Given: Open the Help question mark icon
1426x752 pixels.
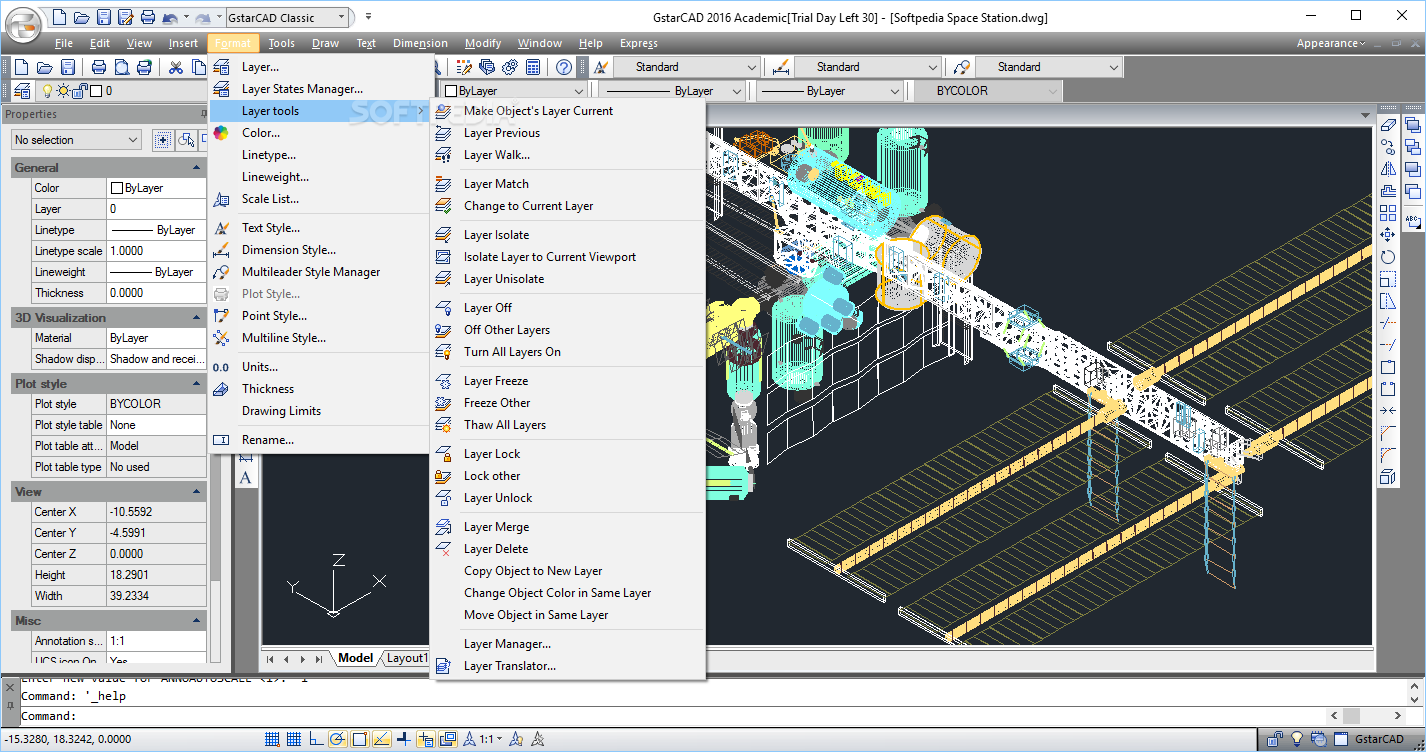Looking at the screenshot, I should point(564,67).
